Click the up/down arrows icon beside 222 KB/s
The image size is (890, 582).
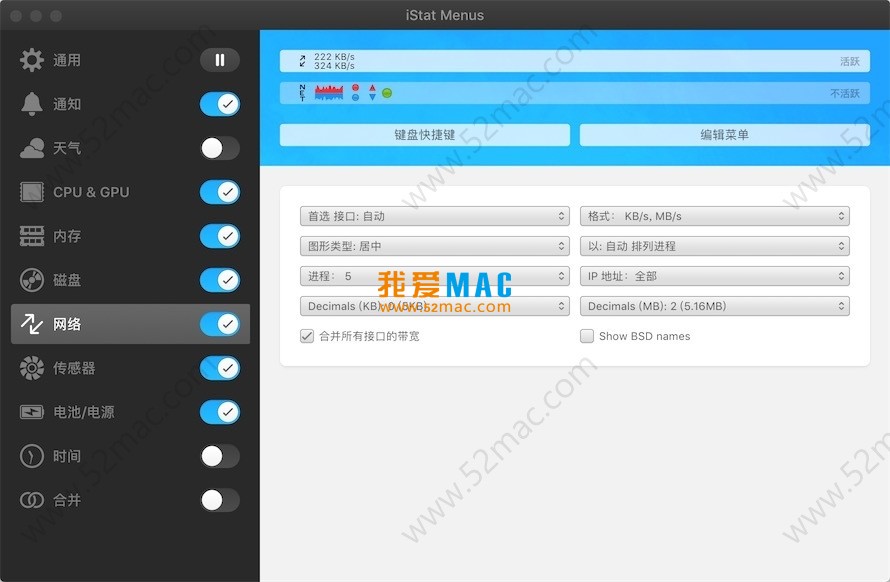click(303, 61)
